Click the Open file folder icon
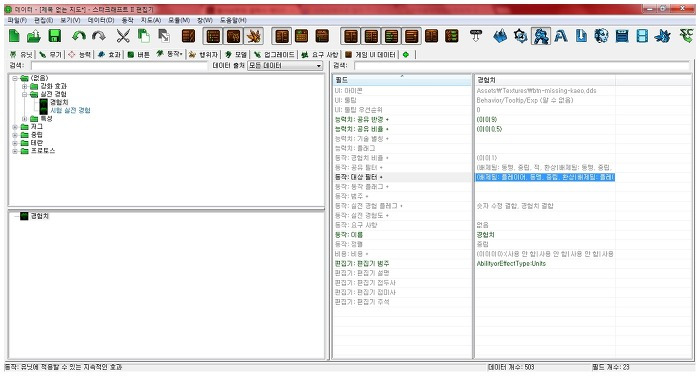The image size is (700, 376). point(34,36)
